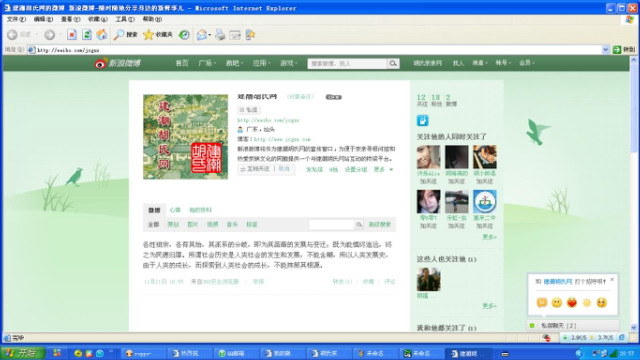This screenshot has height=360, width=640.
Task: Send the smiley face emoticon greeting
Action: click(557, 302)
